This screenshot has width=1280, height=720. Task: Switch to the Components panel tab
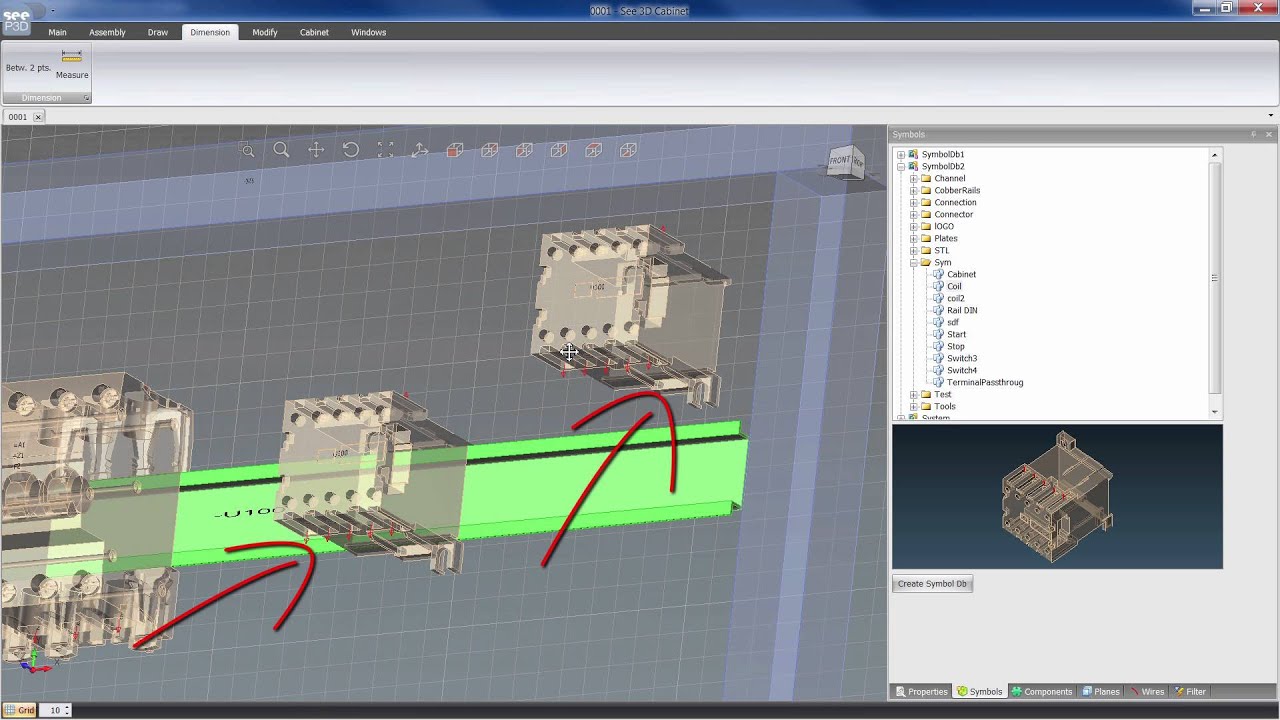1041,691
